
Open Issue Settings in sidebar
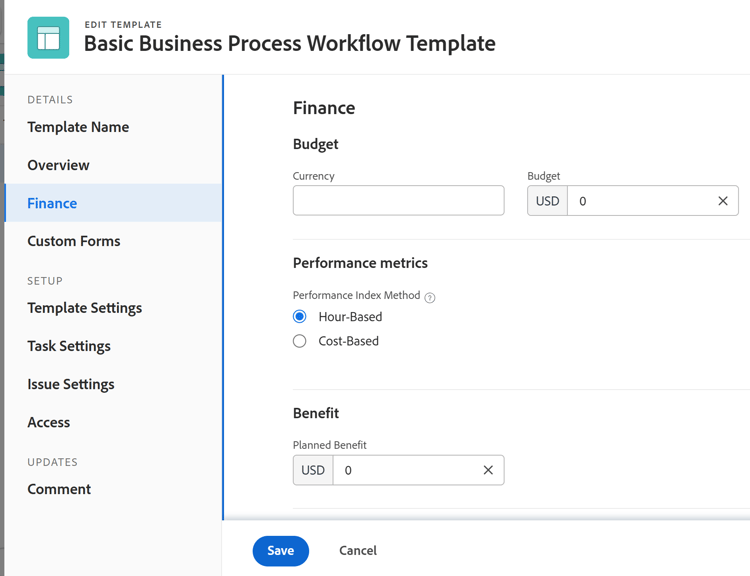[x=71, y=384]
